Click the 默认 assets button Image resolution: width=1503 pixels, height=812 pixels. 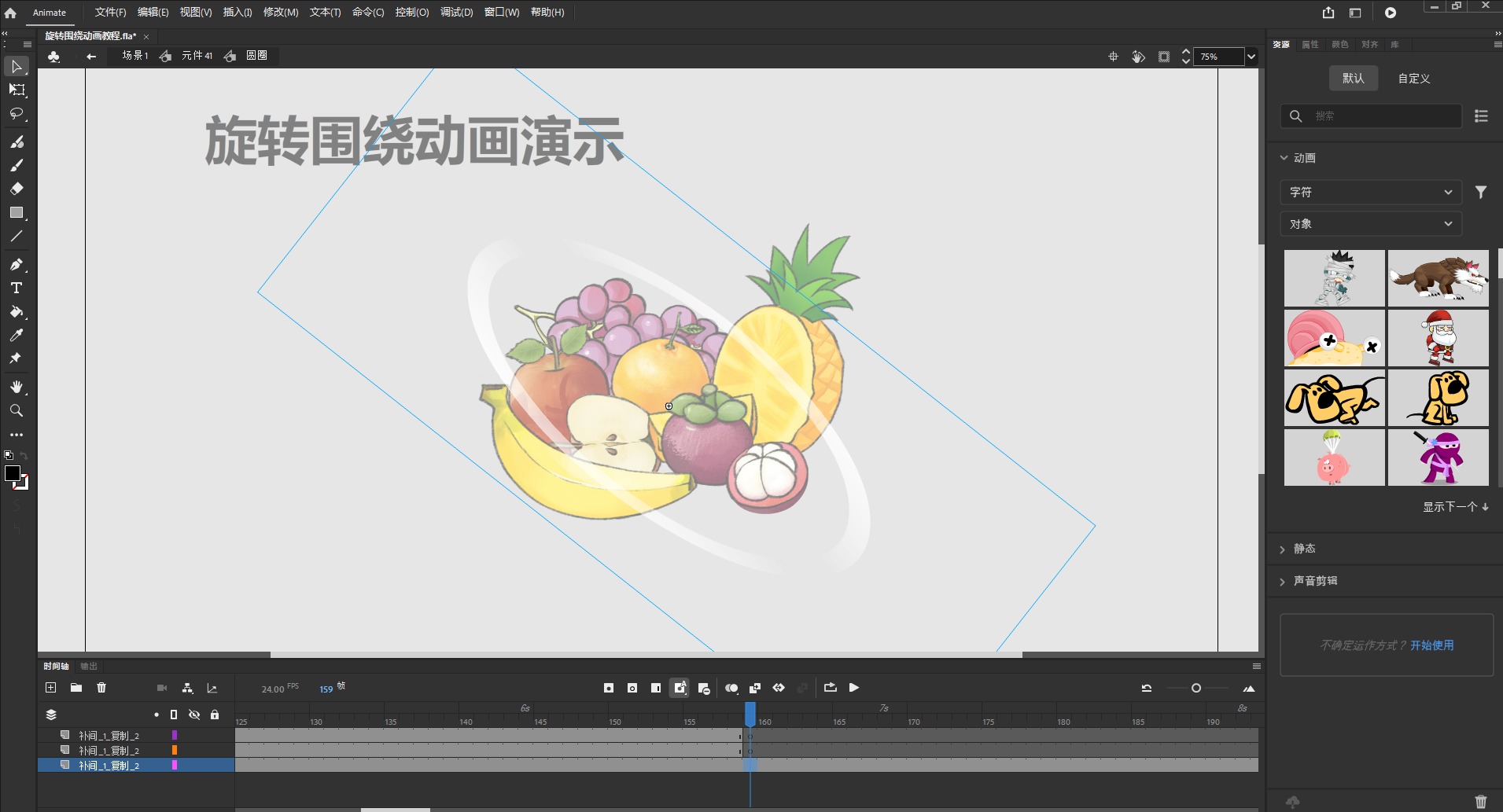(x=1354, y=79)
